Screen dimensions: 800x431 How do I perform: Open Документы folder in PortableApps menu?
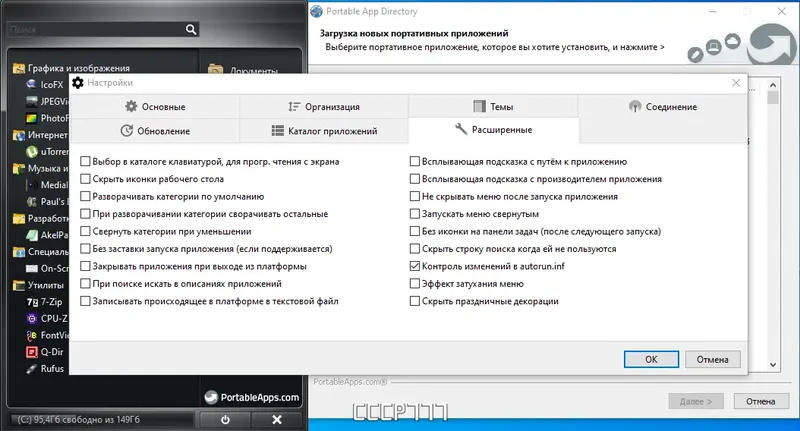pos(243,69)
